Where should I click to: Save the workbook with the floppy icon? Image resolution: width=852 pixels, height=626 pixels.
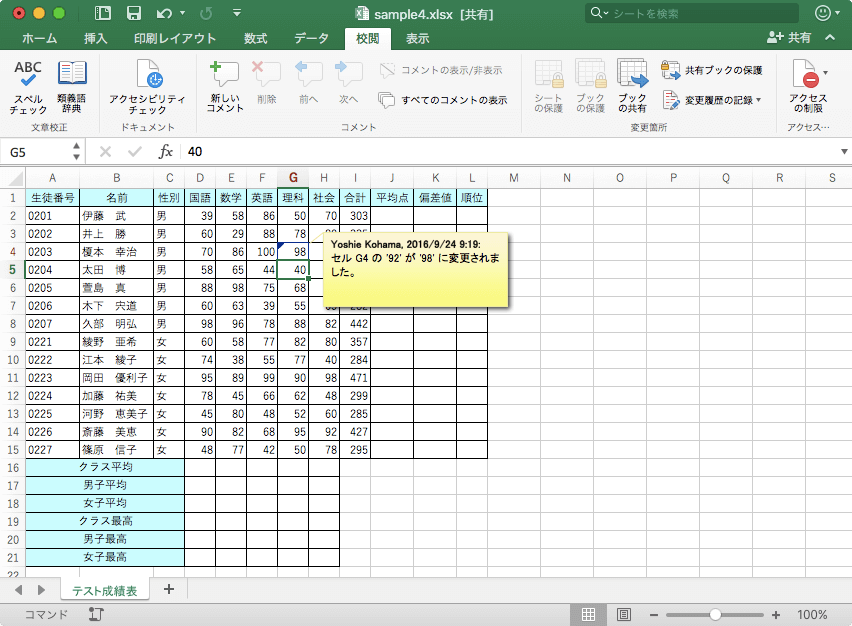[134, 13]
